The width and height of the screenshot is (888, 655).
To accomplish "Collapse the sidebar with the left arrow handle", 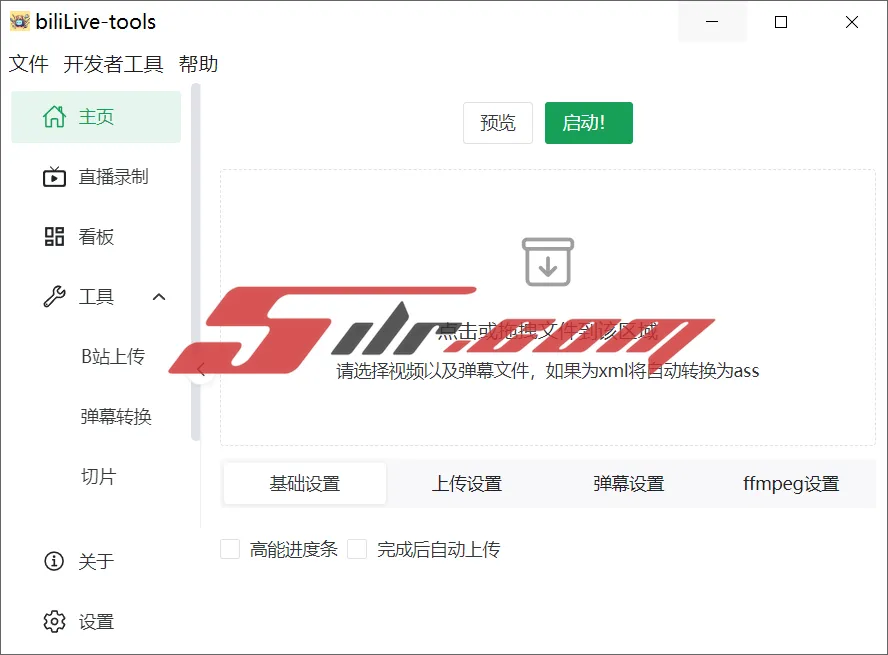I will pyautogui.click(x=200, y=370).
